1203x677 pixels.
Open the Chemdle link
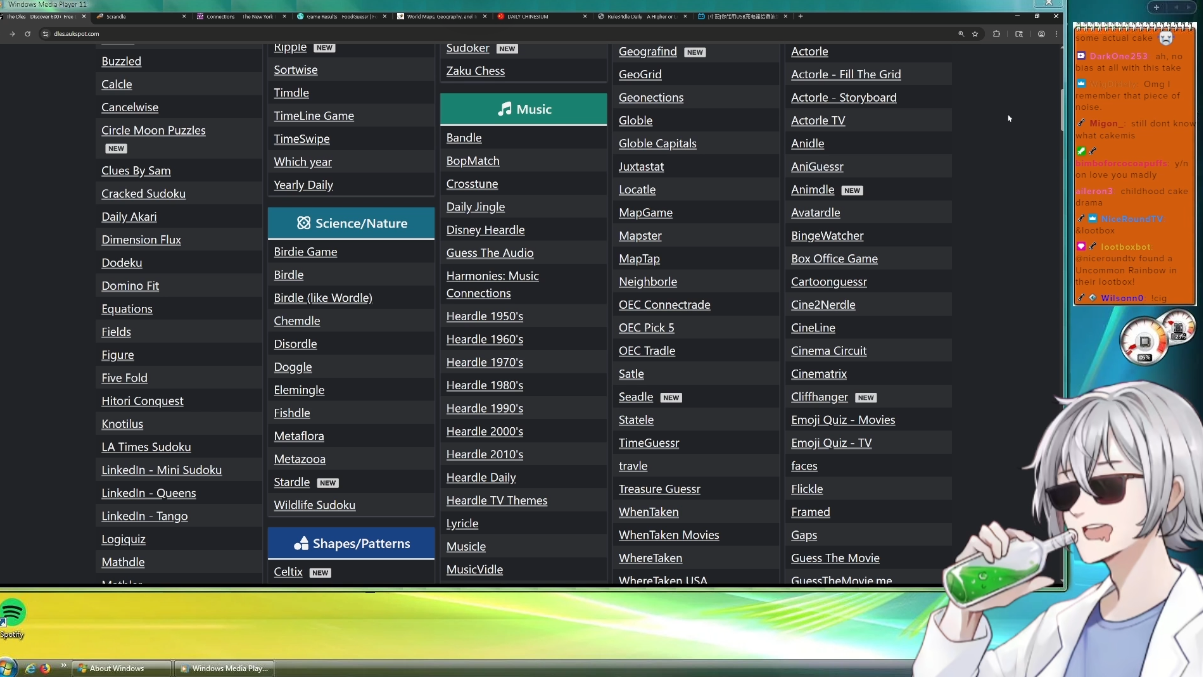[297, 321]
